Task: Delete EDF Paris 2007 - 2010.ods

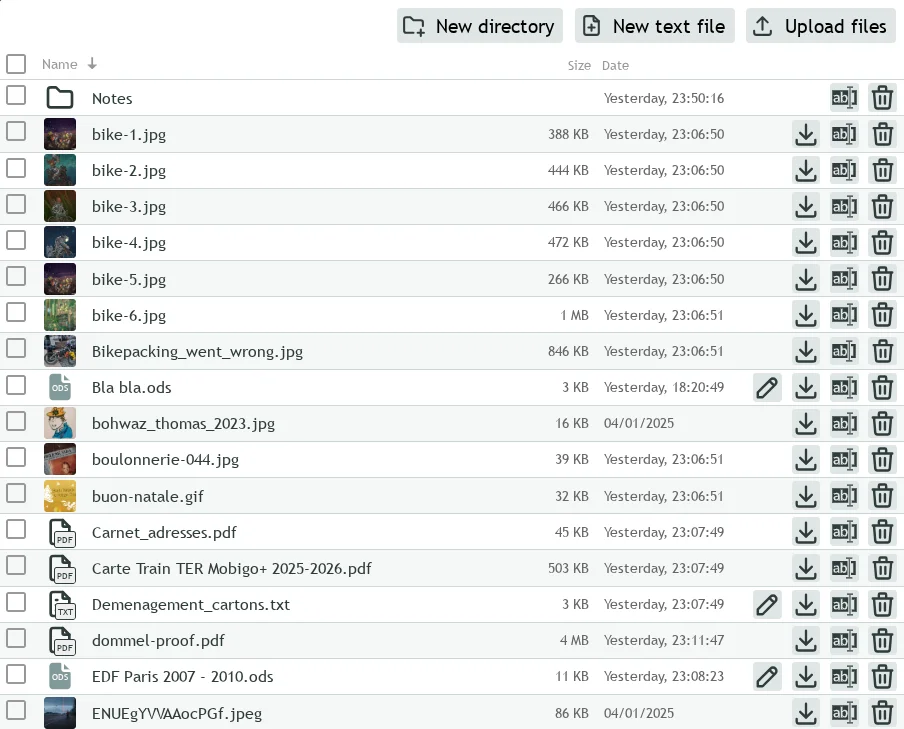Action: (x=883, y=677)
